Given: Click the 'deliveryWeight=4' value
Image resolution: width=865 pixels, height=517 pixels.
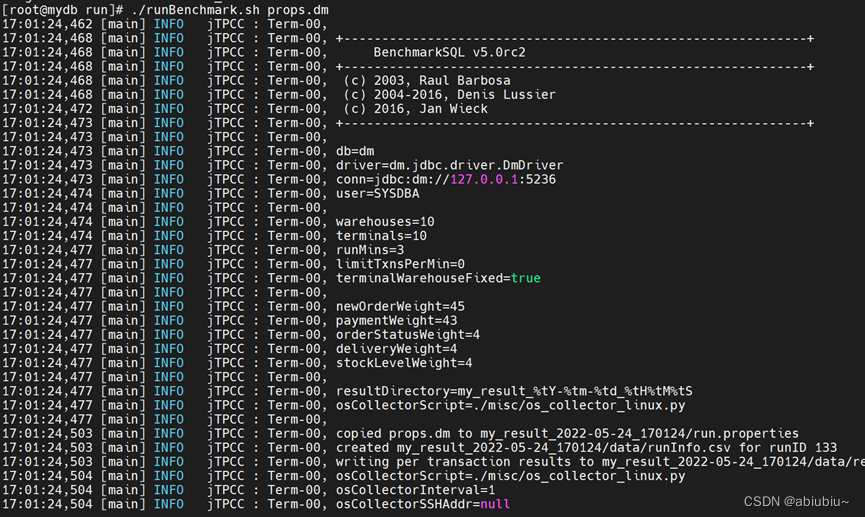Looking at the screenshot, I should pos(397,349).
